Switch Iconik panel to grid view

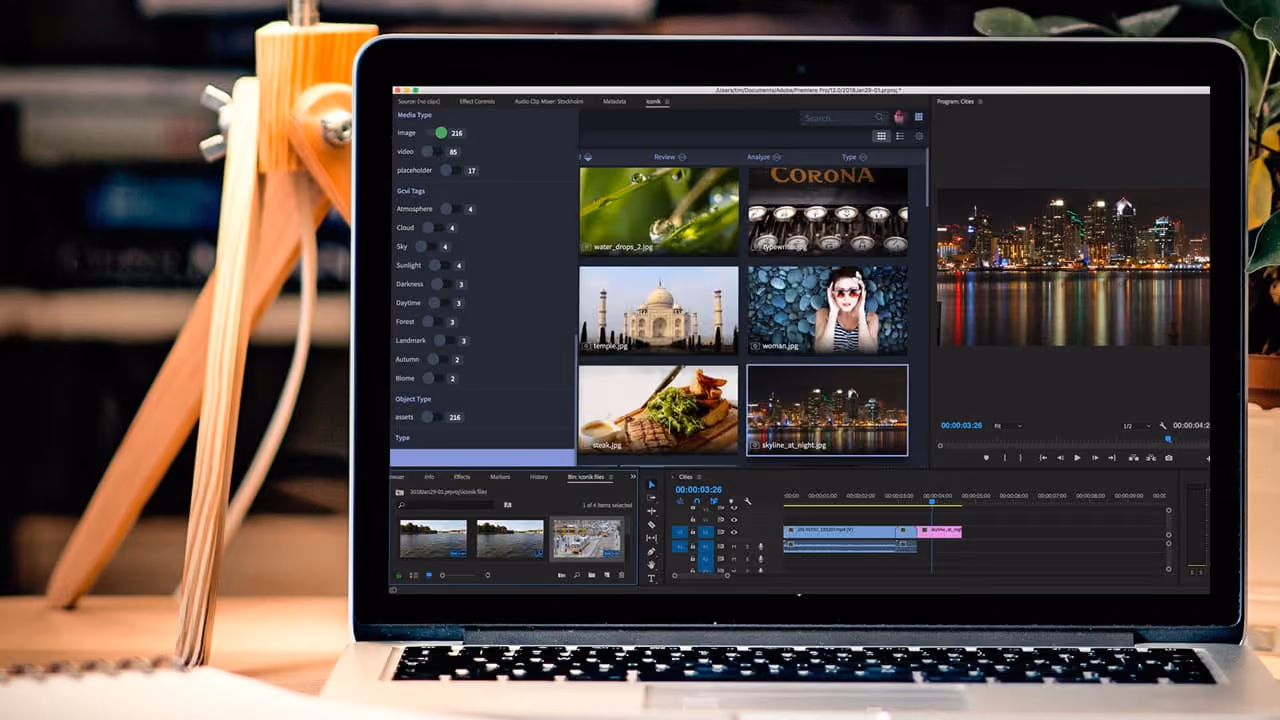click(881, 136)
